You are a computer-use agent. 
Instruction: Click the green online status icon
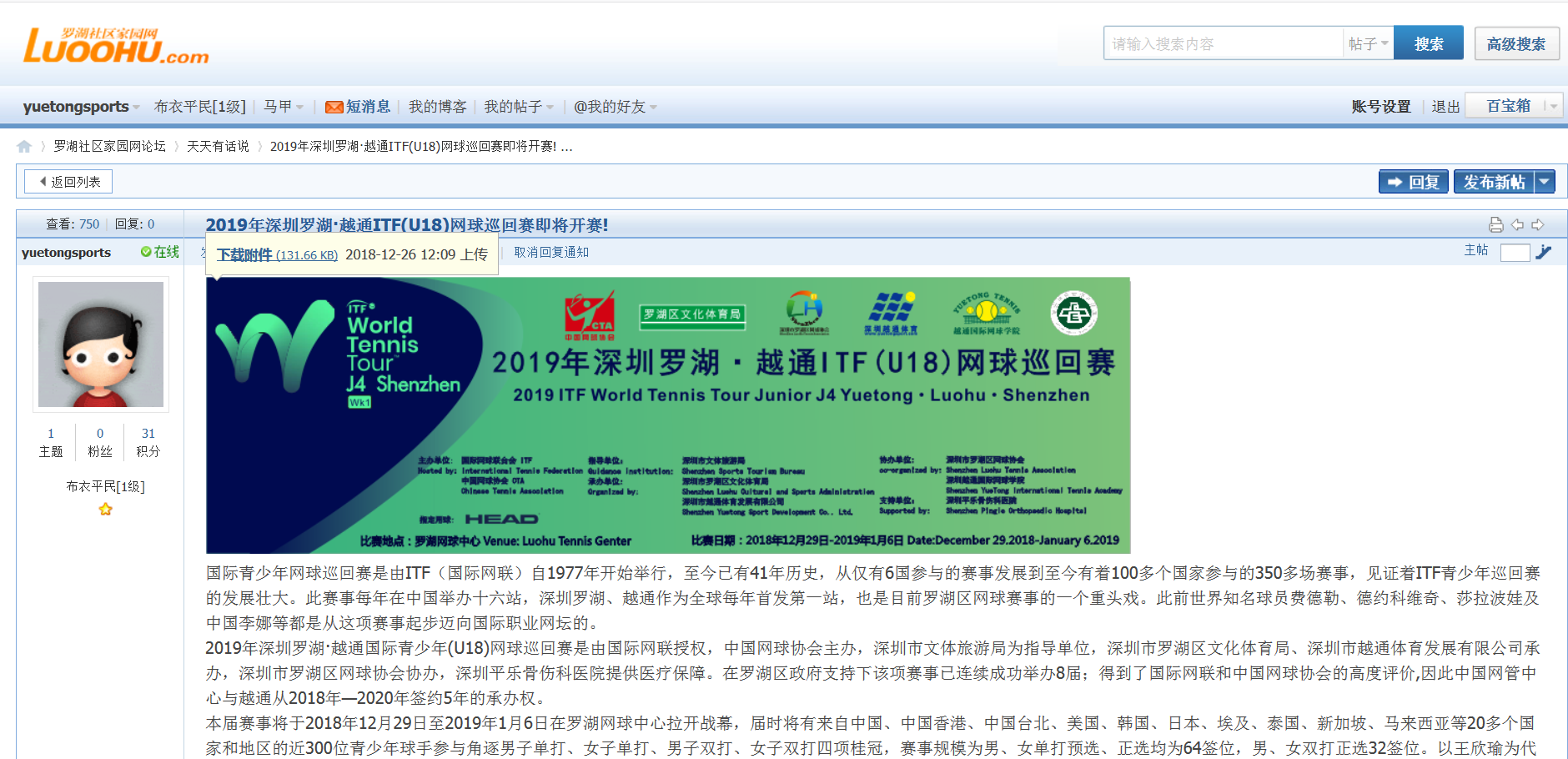coord(145,252)
